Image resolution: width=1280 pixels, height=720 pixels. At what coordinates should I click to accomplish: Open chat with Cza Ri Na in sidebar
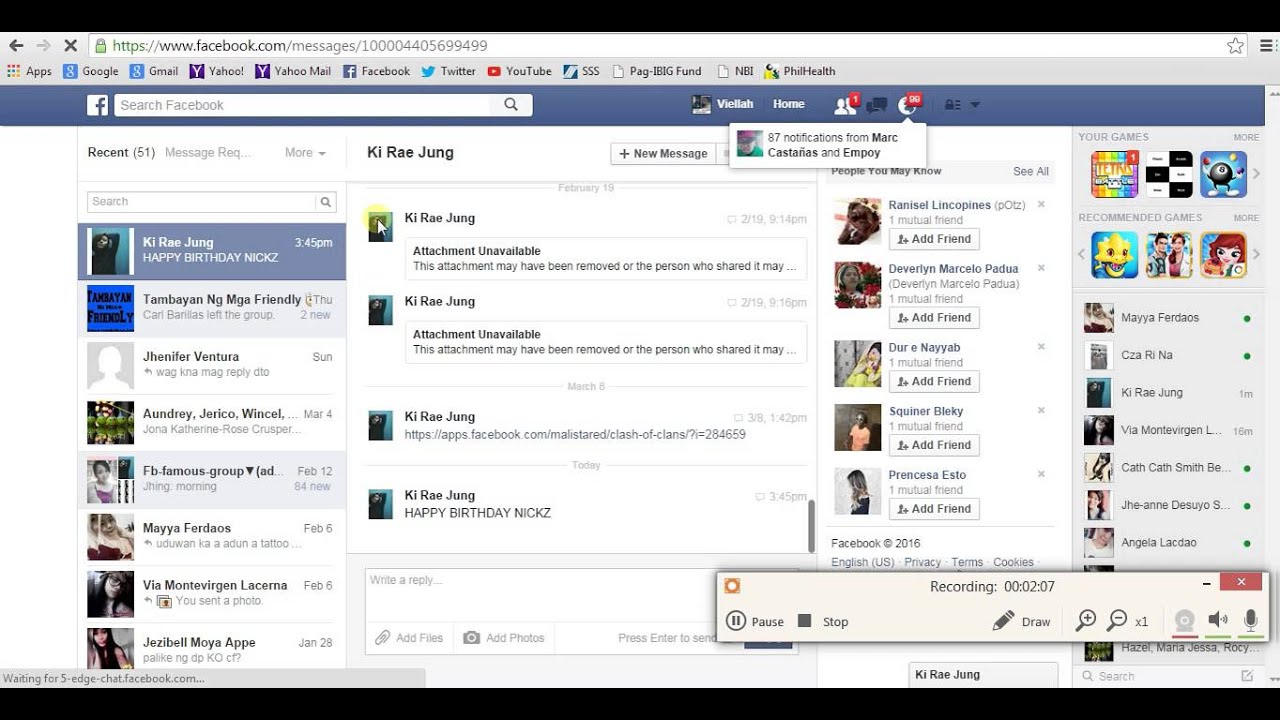pyautogui.click(x=1170, y=355)
